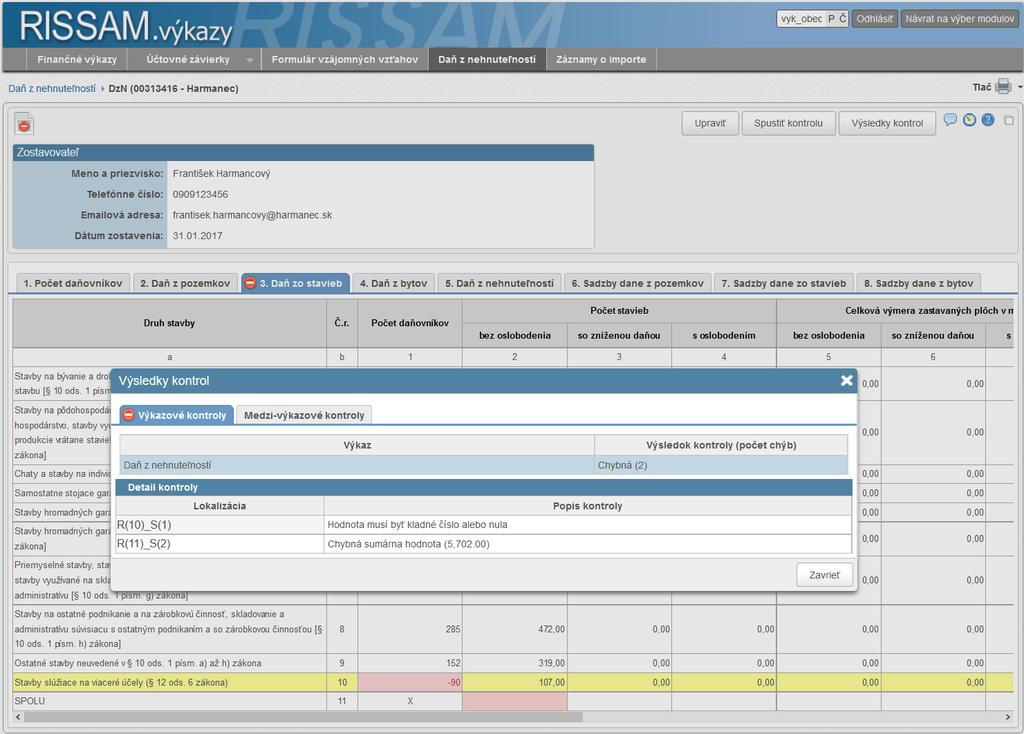This screenshot has width=1024, height=734.
Task: Open Formulár vzájomných vzťahov menu
Action: point(345,59)
